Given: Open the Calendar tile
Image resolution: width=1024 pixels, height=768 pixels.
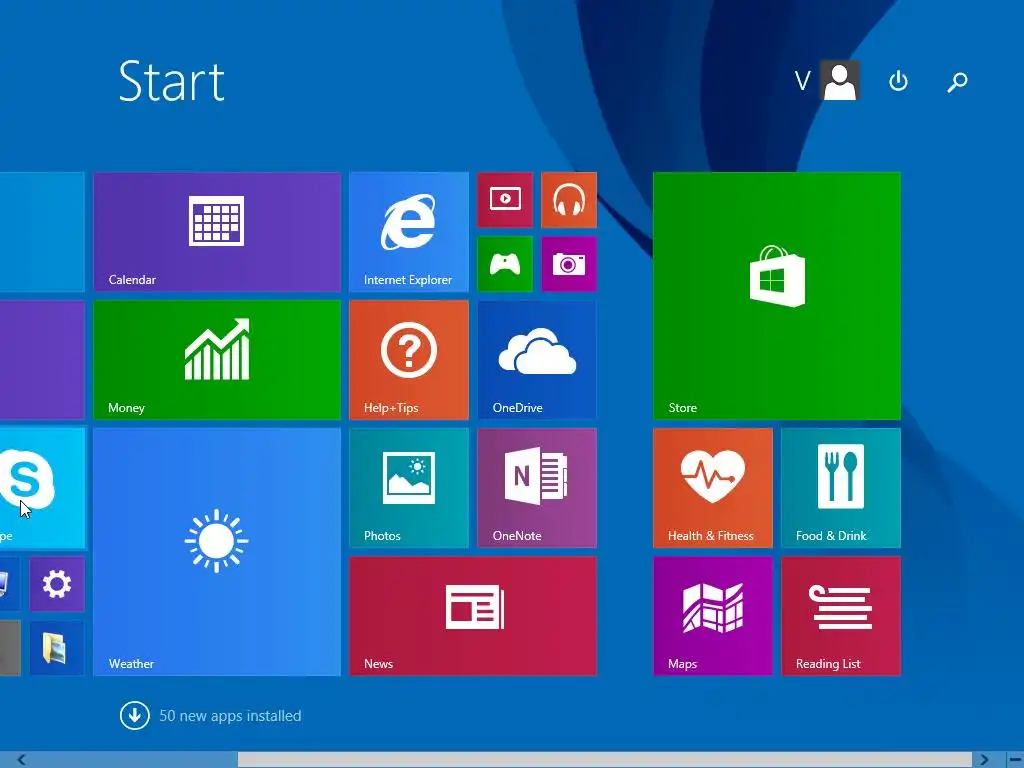Looking at the screenshot, I should coord(217,232).
